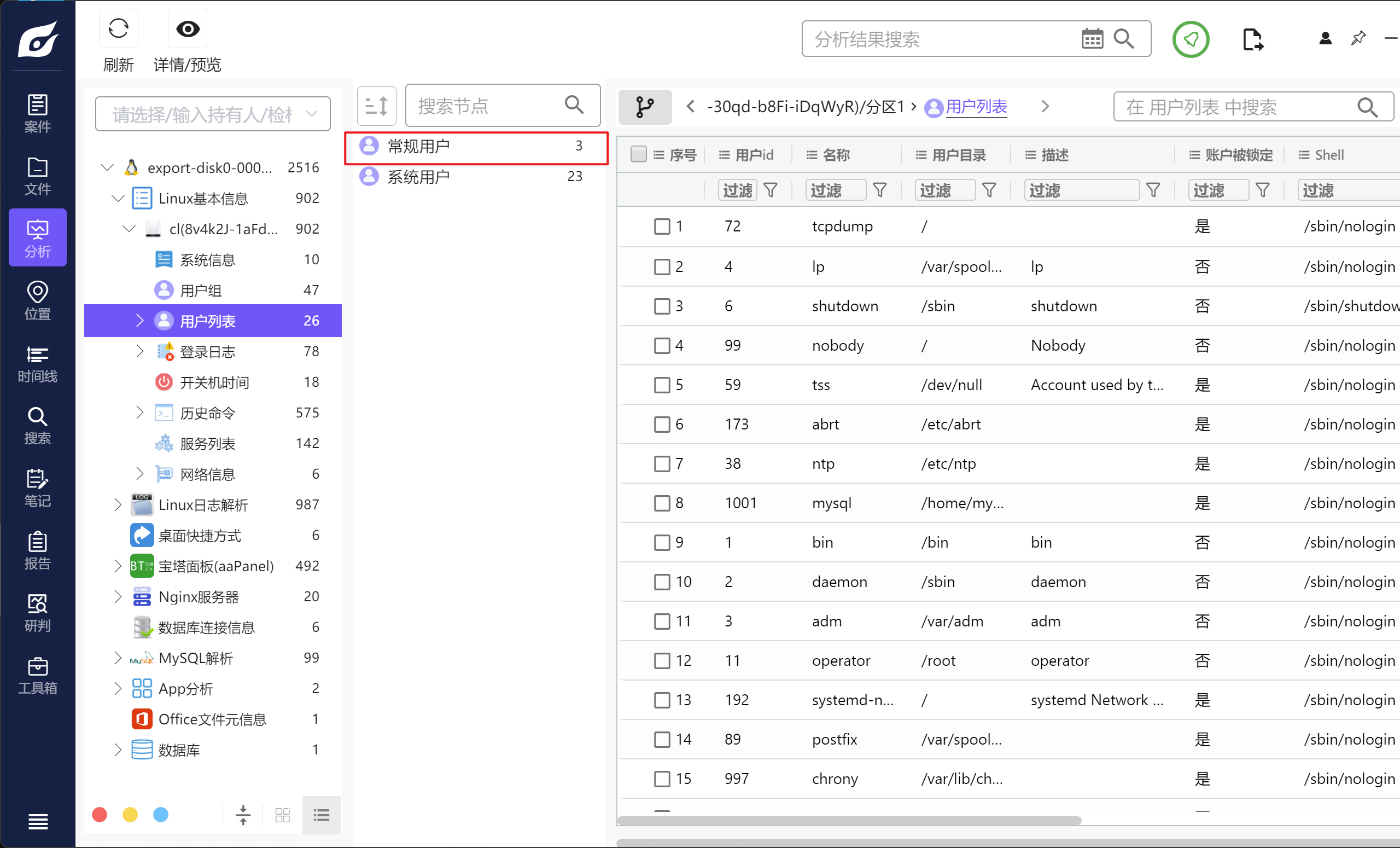Collapse the Linux基本信息 tree node
Viewport: 1400px width, 848px height.
click(118, 199)
